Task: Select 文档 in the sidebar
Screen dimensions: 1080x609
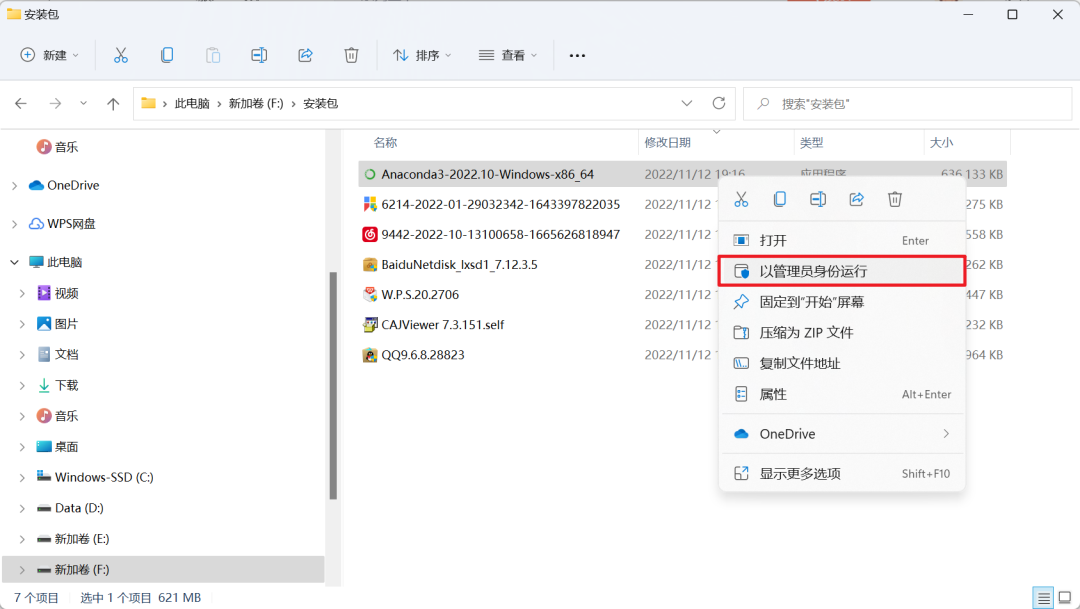Action: [x=67, y=355]
